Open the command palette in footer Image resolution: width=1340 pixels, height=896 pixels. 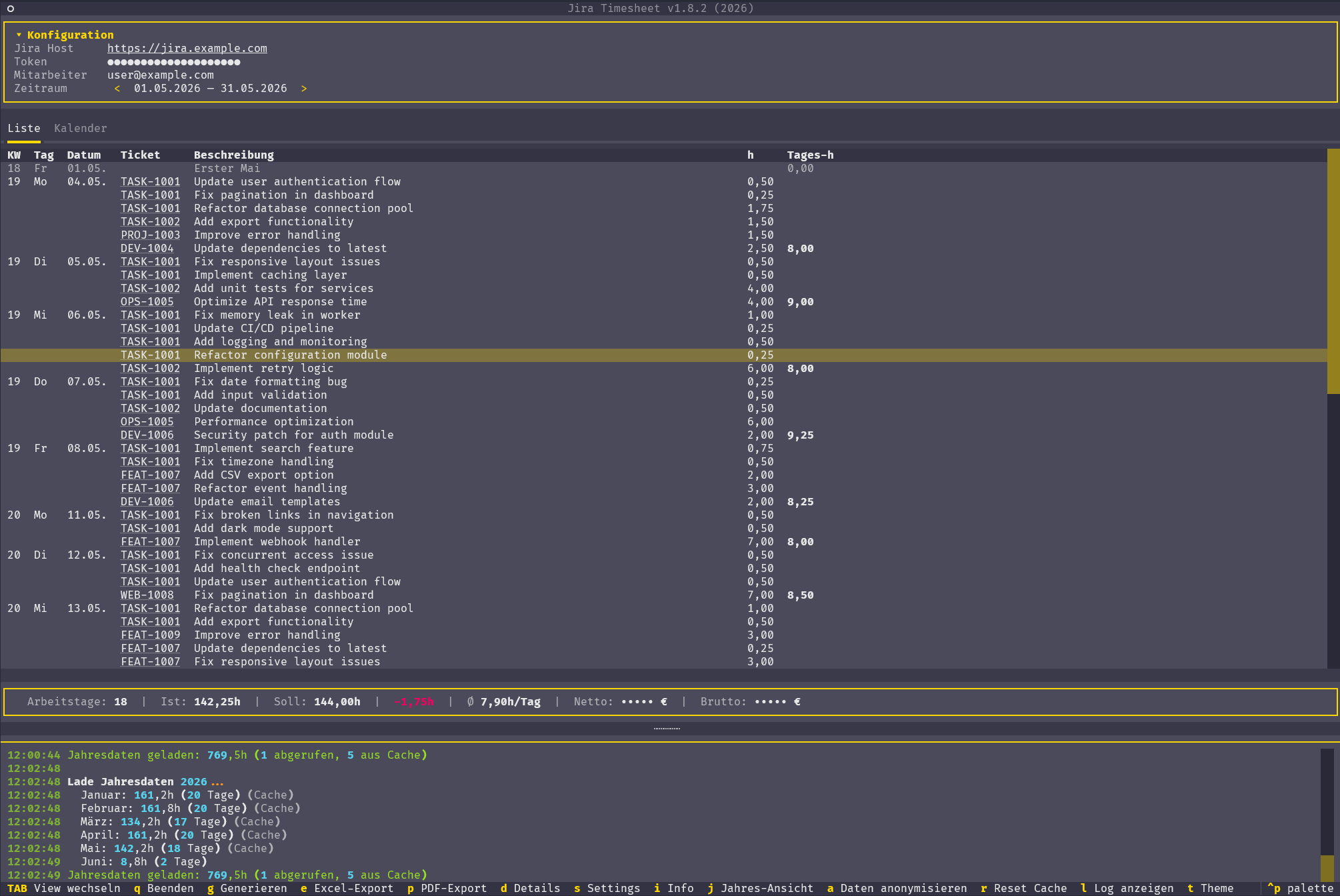[1301, 888]
